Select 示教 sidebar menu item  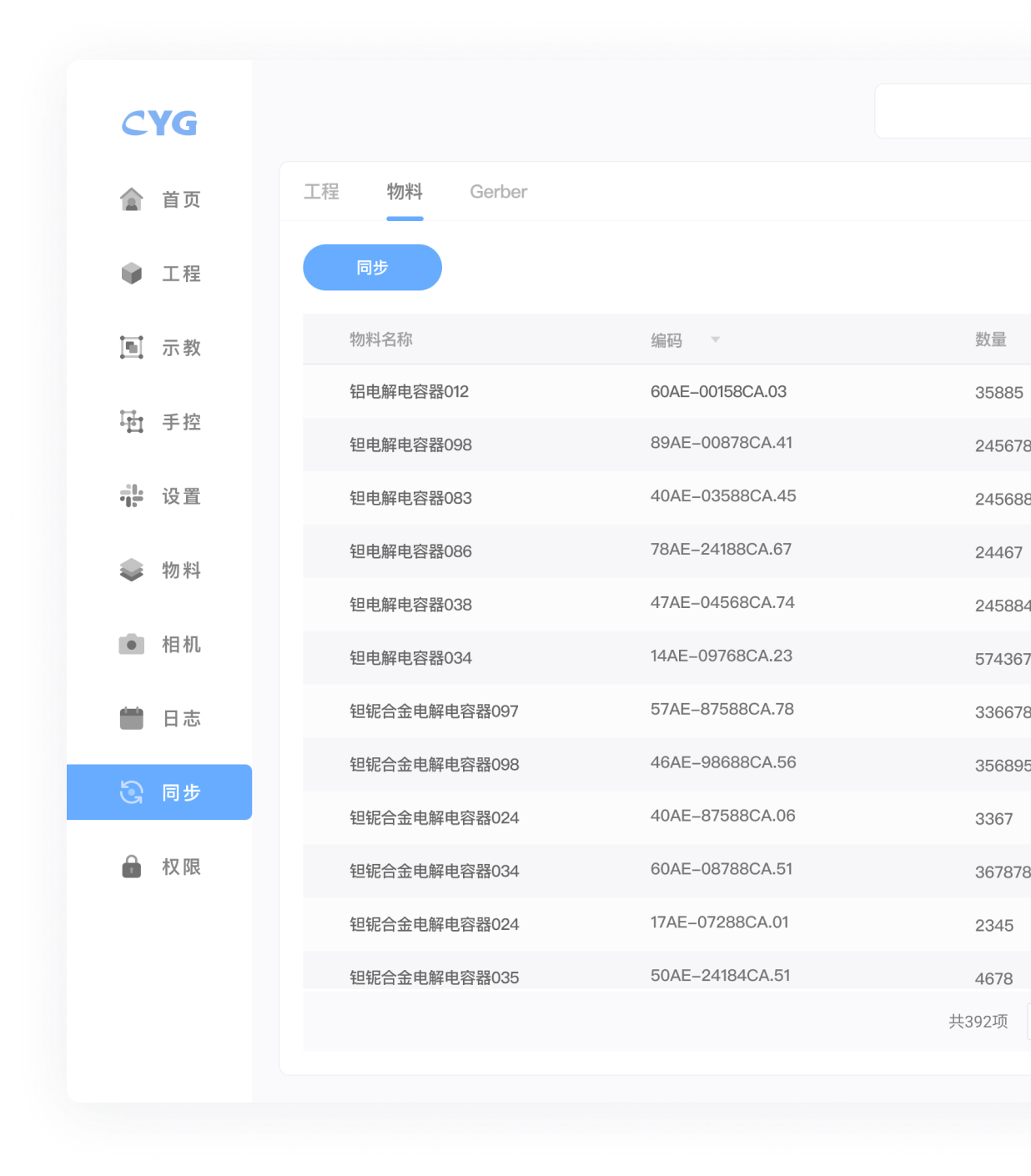coord(159,347)
